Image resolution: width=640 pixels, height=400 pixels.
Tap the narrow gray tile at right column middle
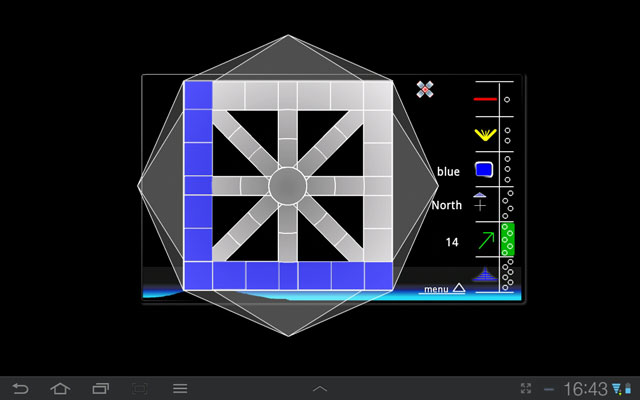378,185
